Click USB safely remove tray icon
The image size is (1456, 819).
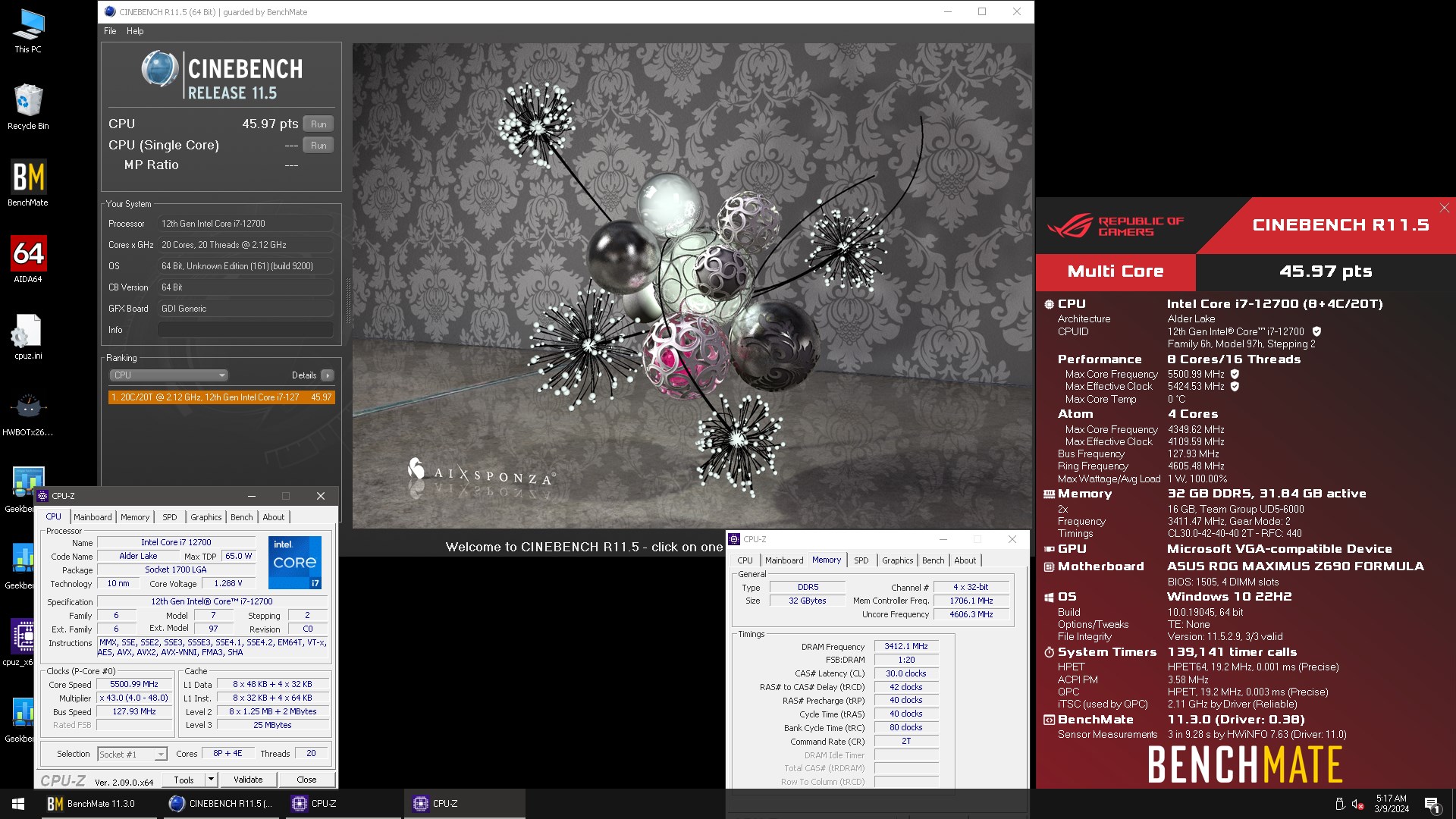1339,804
